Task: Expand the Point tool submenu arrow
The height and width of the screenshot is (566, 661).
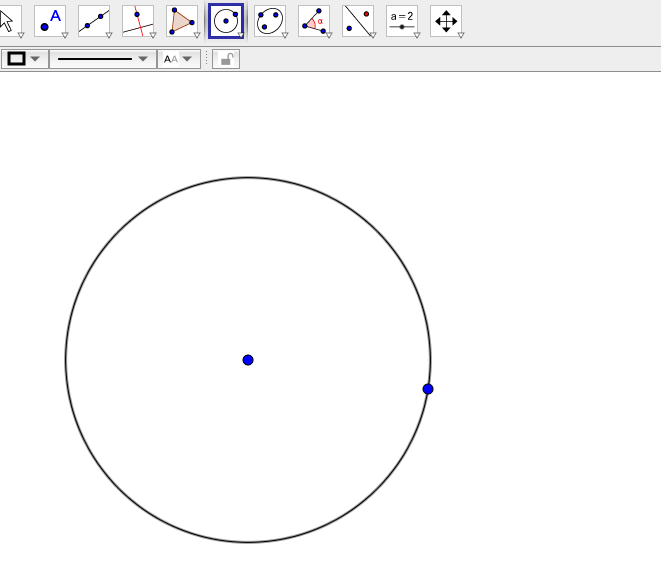Action: click(x=64, y=35)
